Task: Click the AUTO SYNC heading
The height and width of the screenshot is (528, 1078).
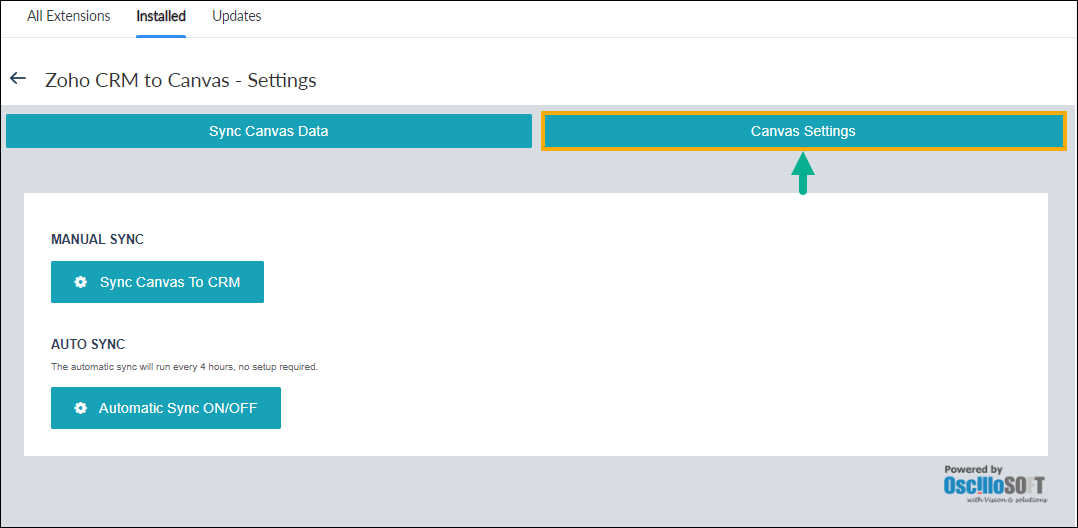Action: (x=88, y=344)
